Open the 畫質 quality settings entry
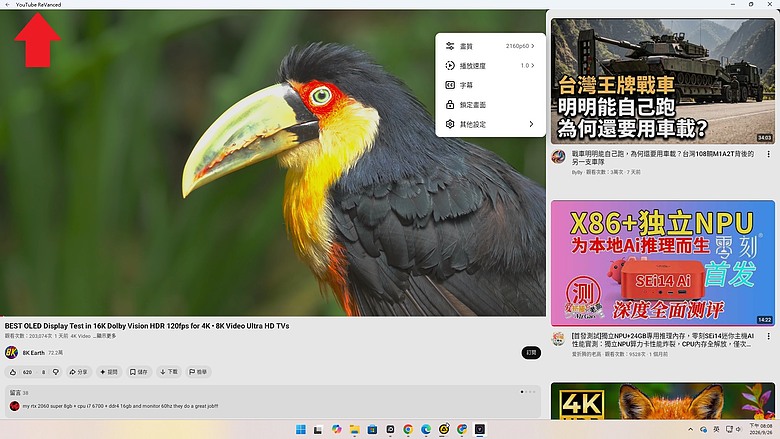Viewport: 780px width, 439px height. [490, 46]
